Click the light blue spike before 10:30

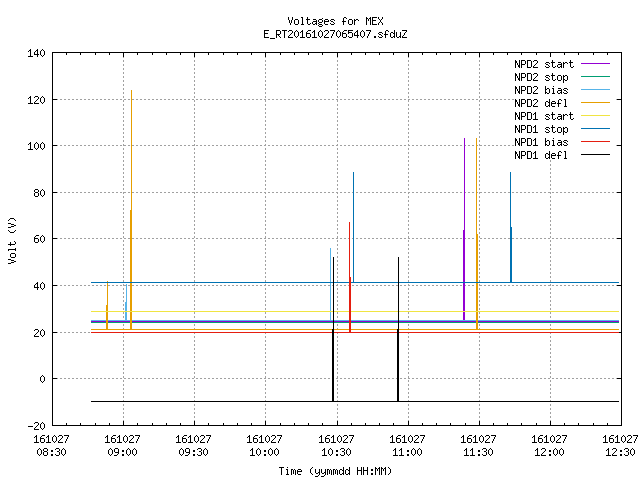click(x=330, y=282)
